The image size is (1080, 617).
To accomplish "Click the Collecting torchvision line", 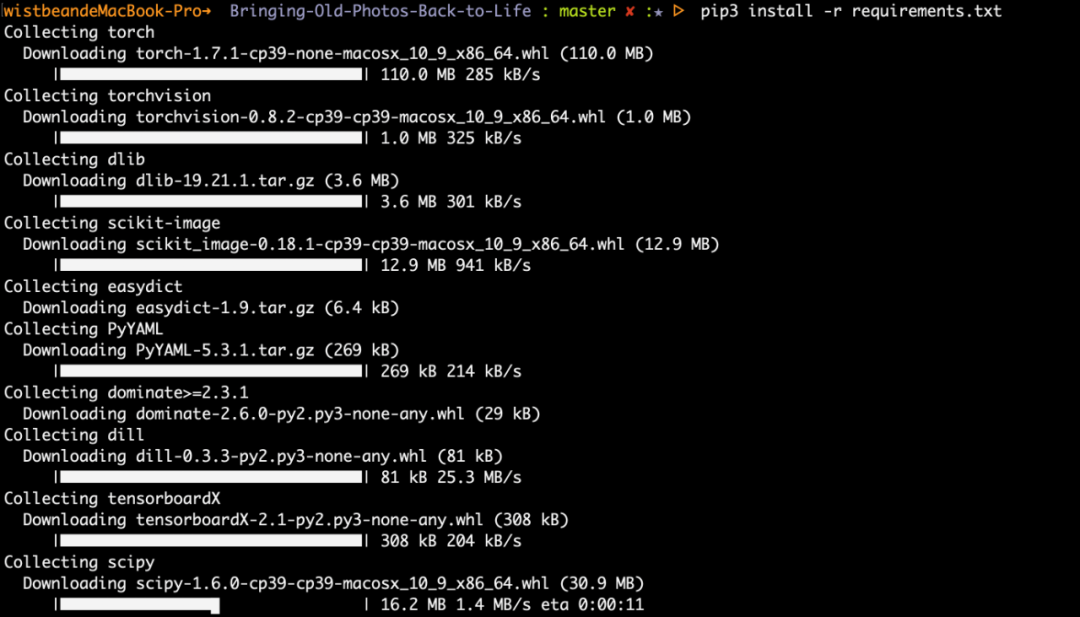I will pos(107,96).
